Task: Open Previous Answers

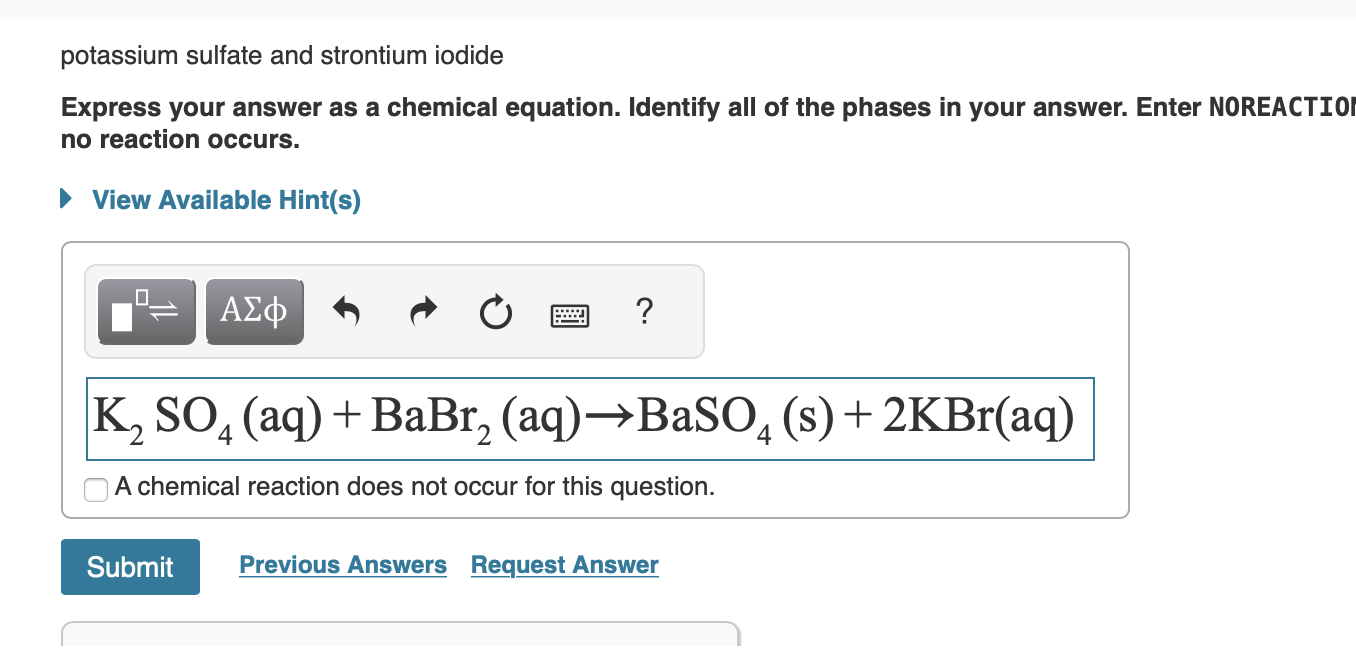Action: click(x=342, y=565)
